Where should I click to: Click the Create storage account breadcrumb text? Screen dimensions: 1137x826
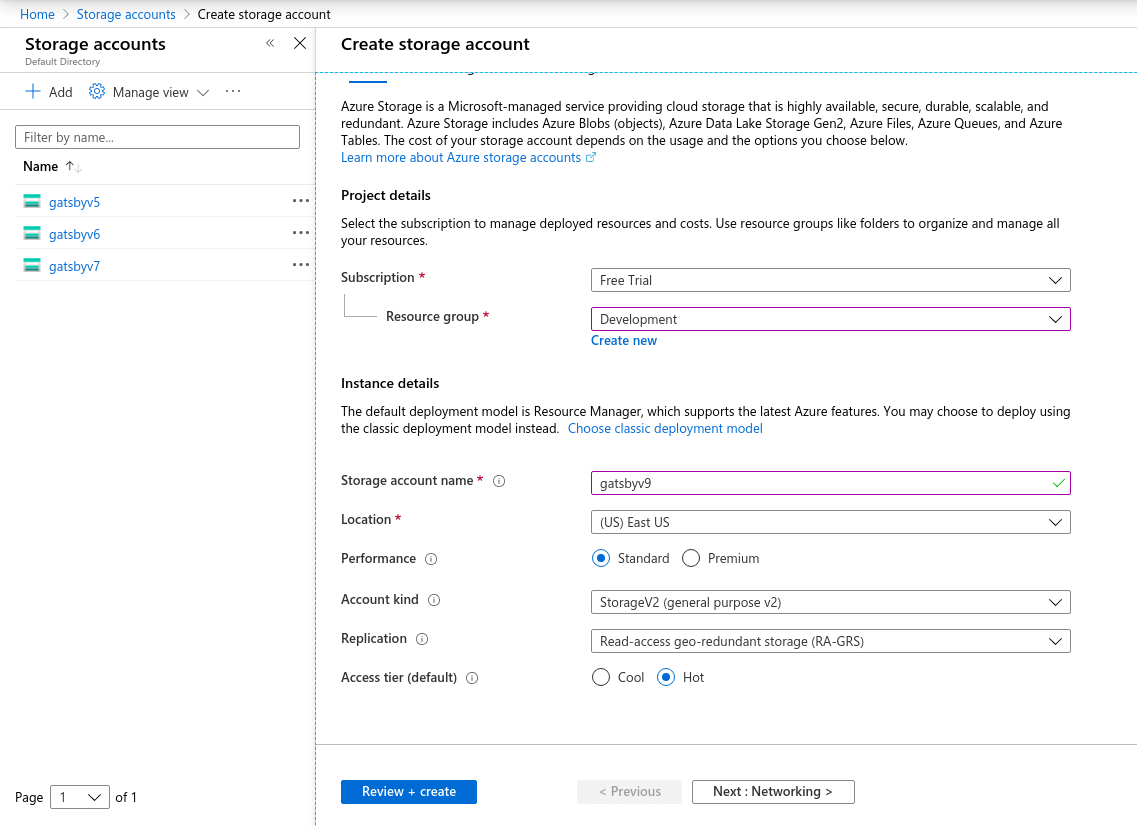264,15
